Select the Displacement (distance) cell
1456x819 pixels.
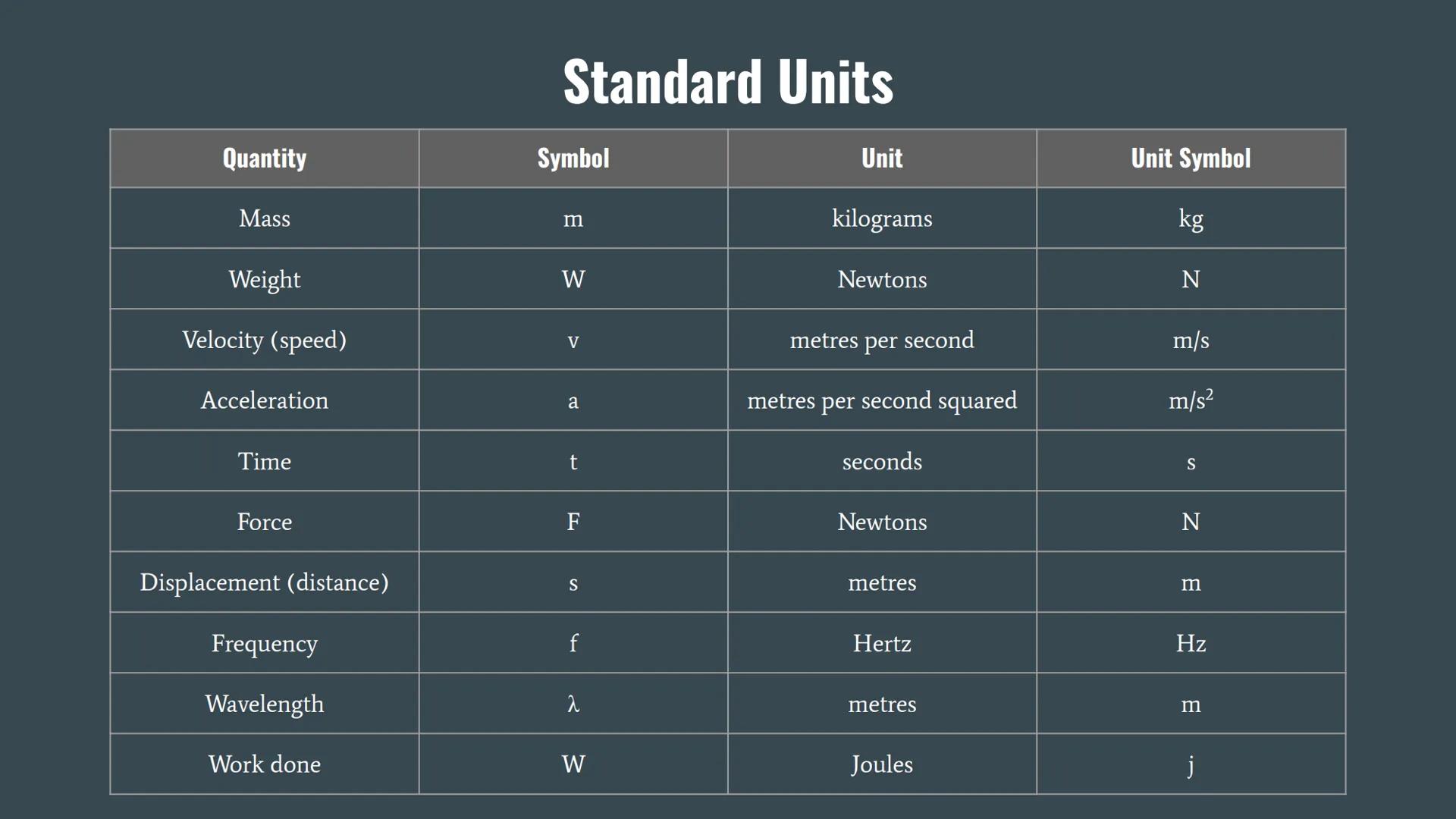[x=264, y=582]
